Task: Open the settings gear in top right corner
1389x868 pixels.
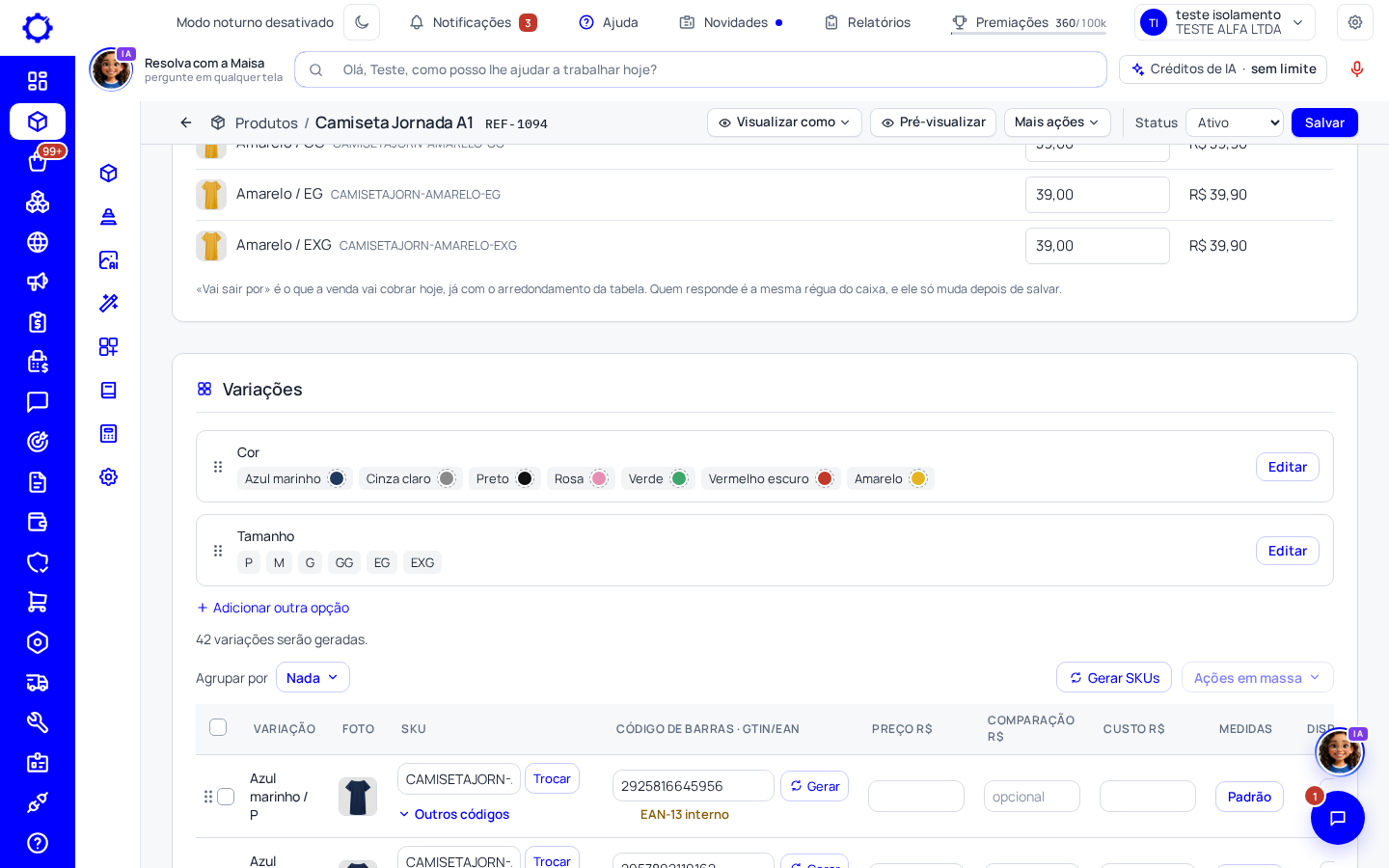Action: (x=1355, y=22)
